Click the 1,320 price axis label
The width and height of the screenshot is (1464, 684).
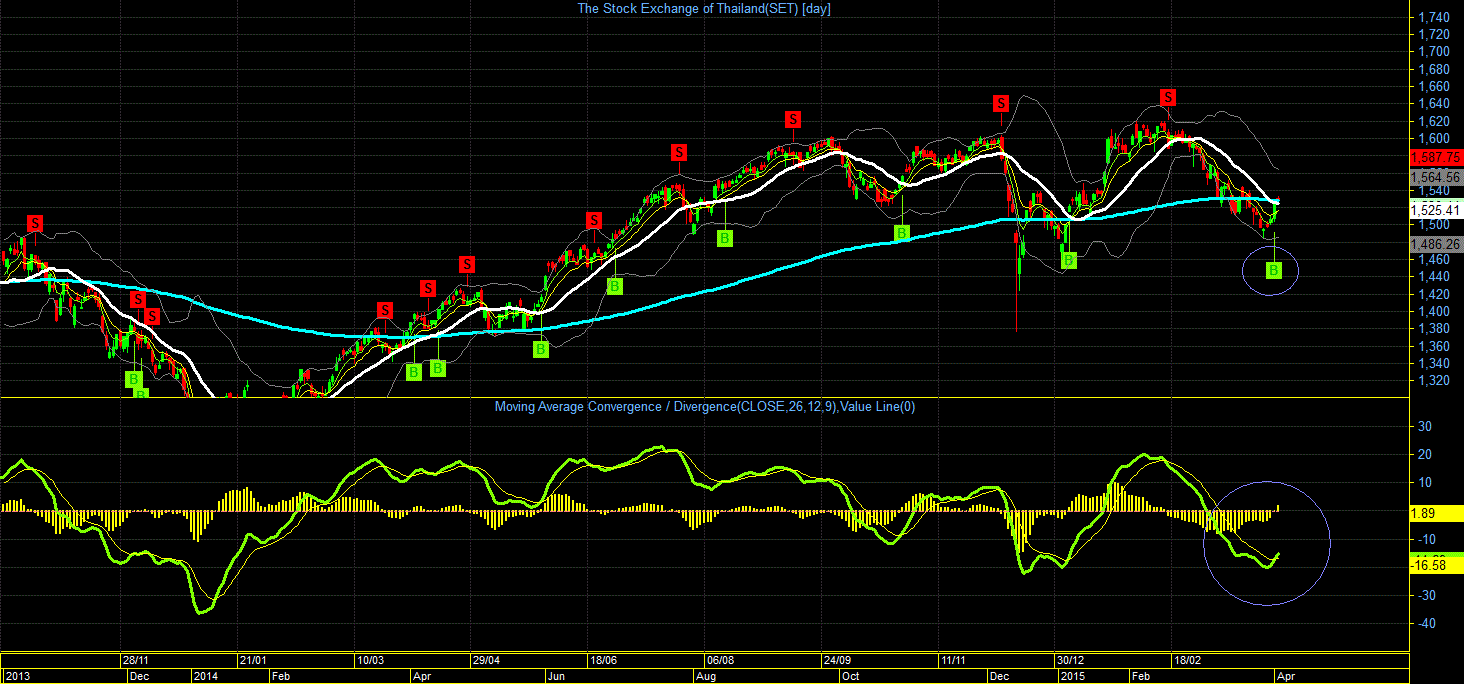(x=1434, y=381)
